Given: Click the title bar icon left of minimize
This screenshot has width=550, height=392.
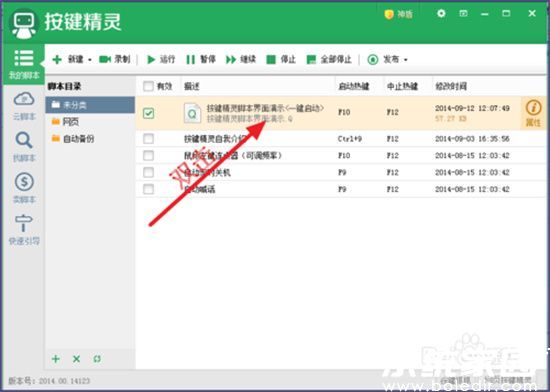Looking at the screenshot, I should point(463,14).
